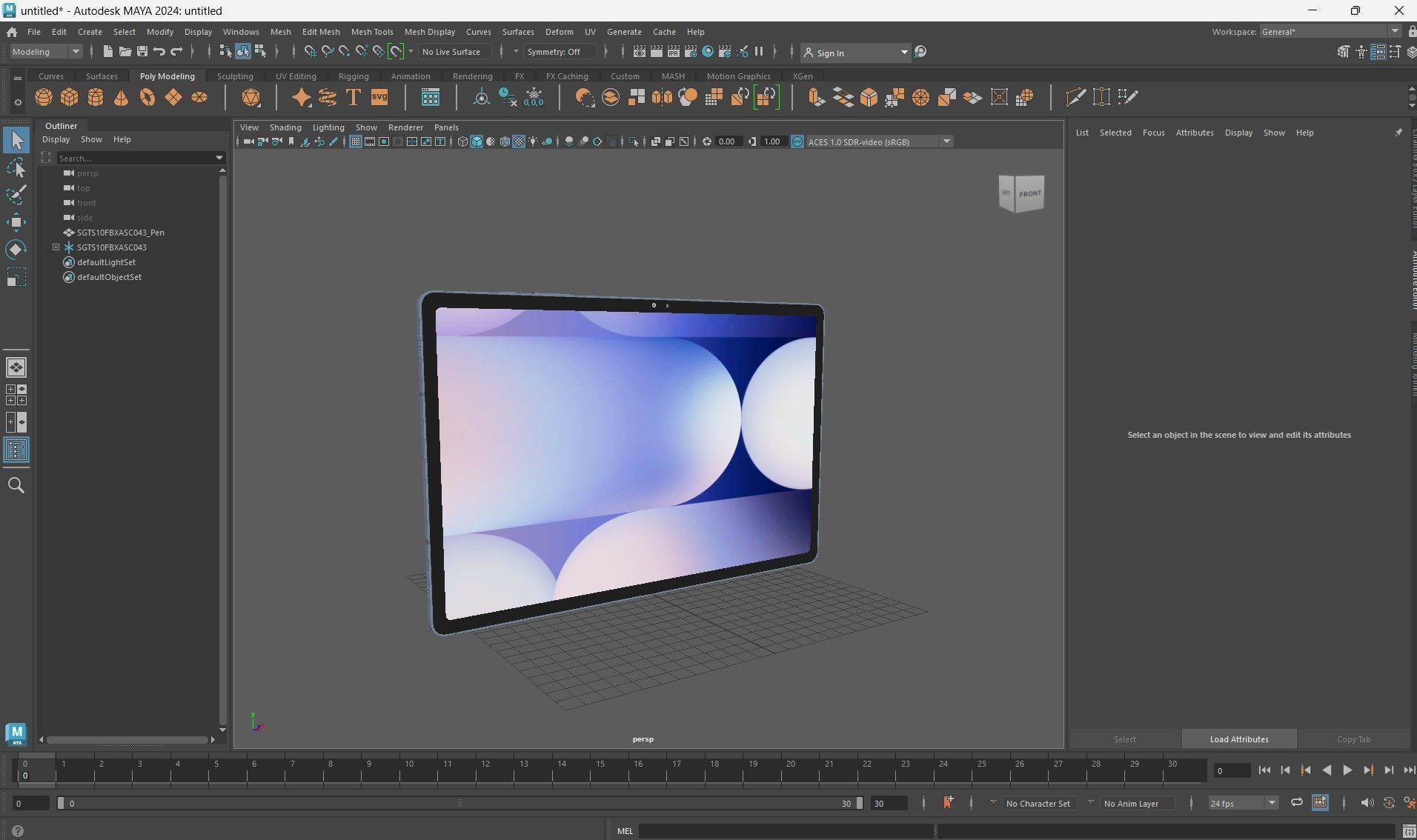Click the play forwards button
The height and width of the screenshot is (840, 1417).
coord(1347,770)
